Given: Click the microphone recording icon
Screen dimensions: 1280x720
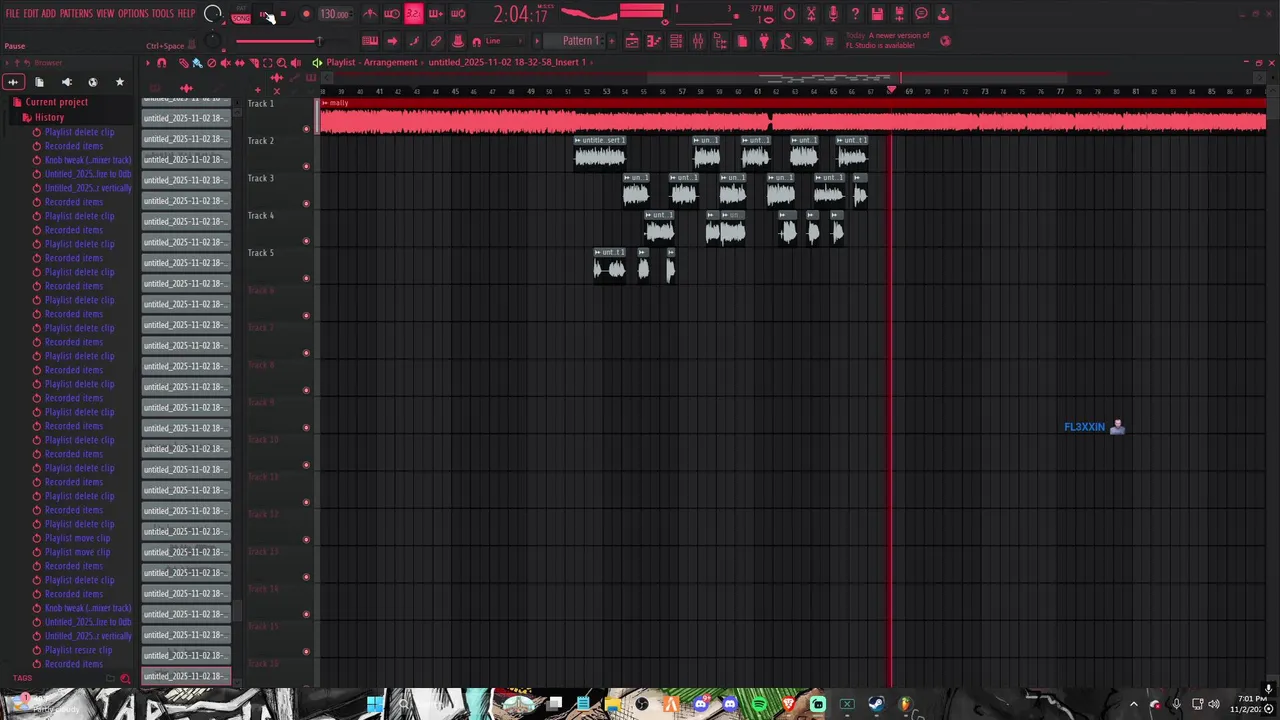Looking at the screenshot, I should 833,14.
